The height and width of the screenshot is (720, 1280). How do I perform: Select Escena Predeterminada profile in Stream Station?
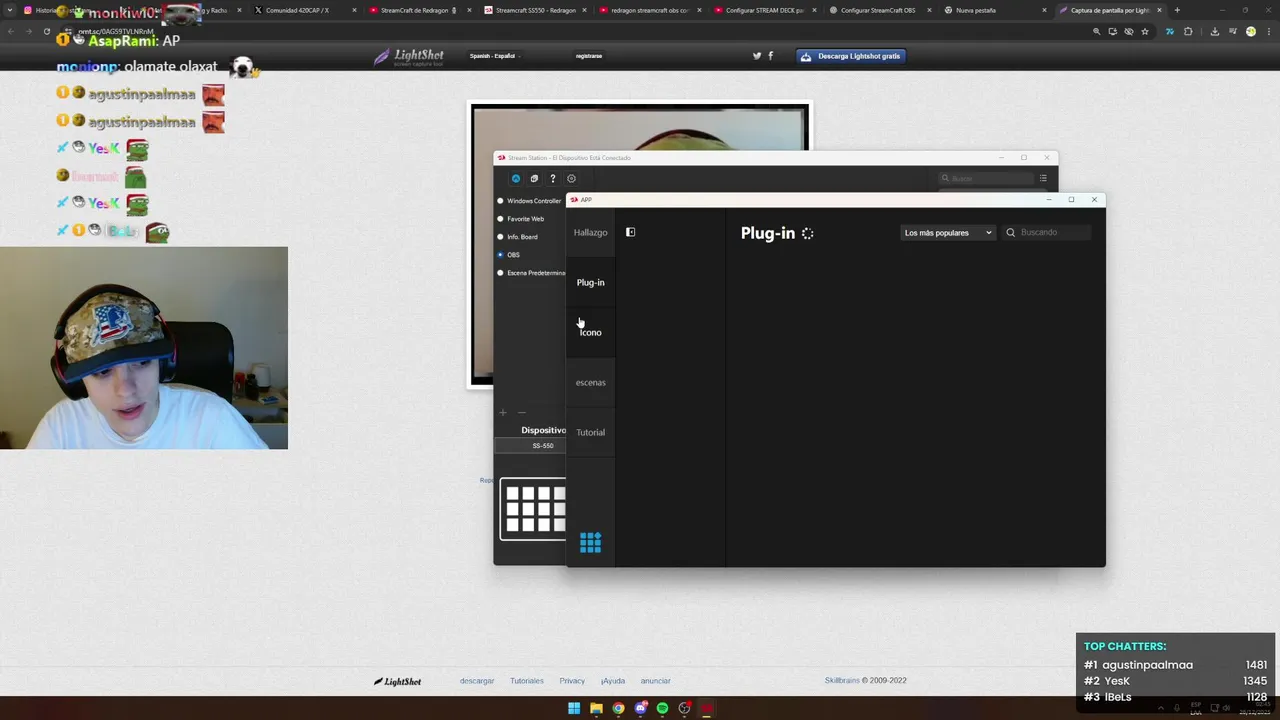click(x=532, y=273)
